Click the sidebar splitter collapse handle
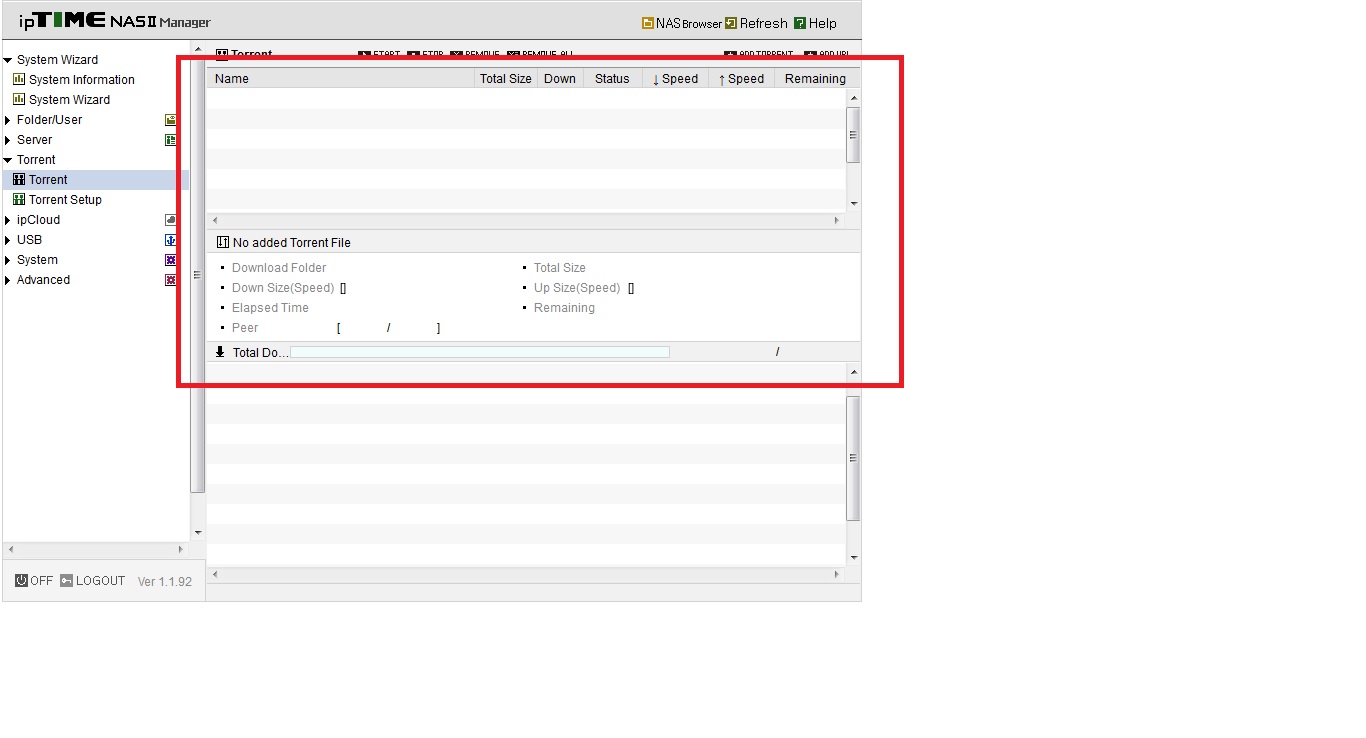The width and height of the screenshot is (1366, 738). click(x=197, y=275)
